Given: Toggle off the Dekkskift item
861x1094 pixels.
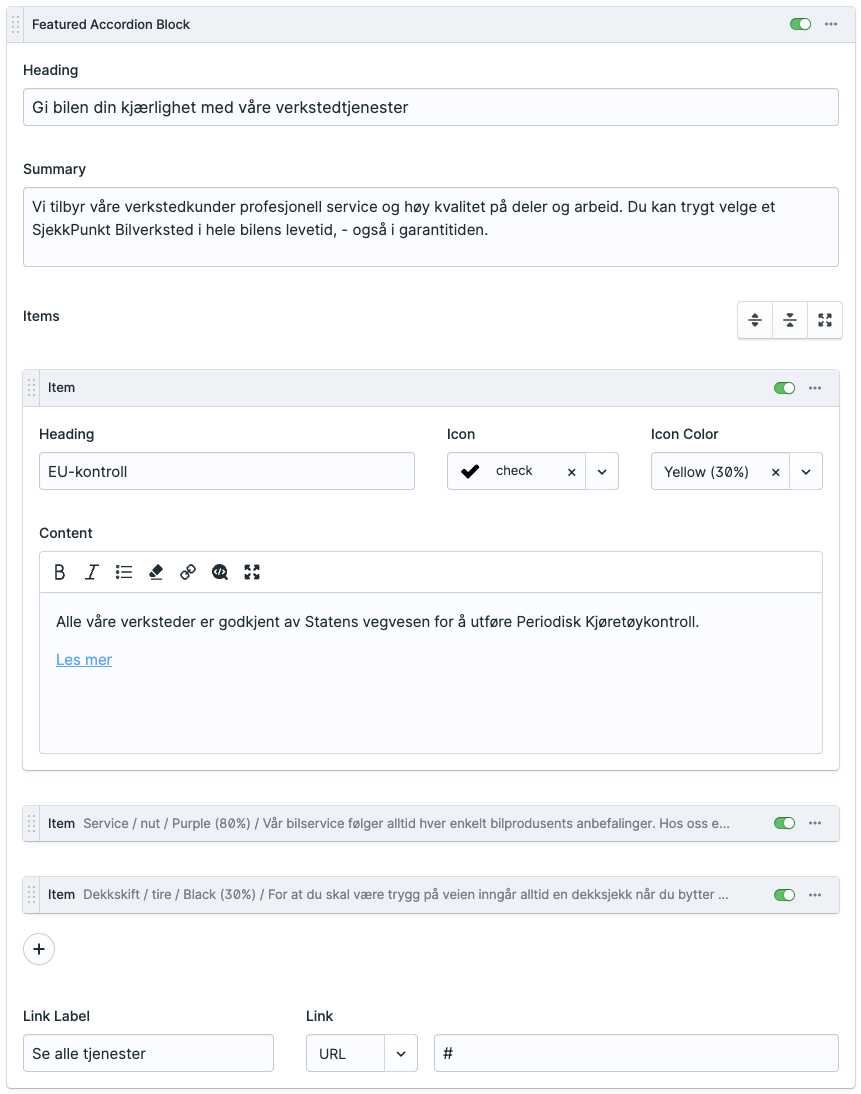Looking at the screenshot, I should 784,895.
